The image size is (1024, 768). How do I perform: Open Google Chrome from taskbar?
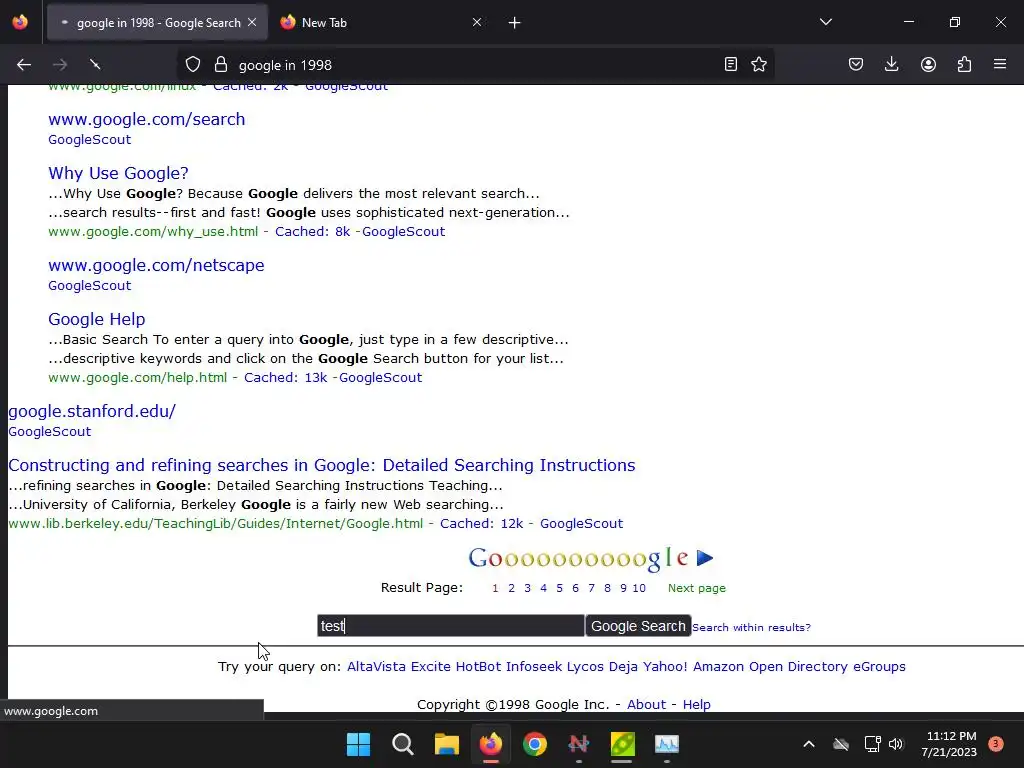535,744
